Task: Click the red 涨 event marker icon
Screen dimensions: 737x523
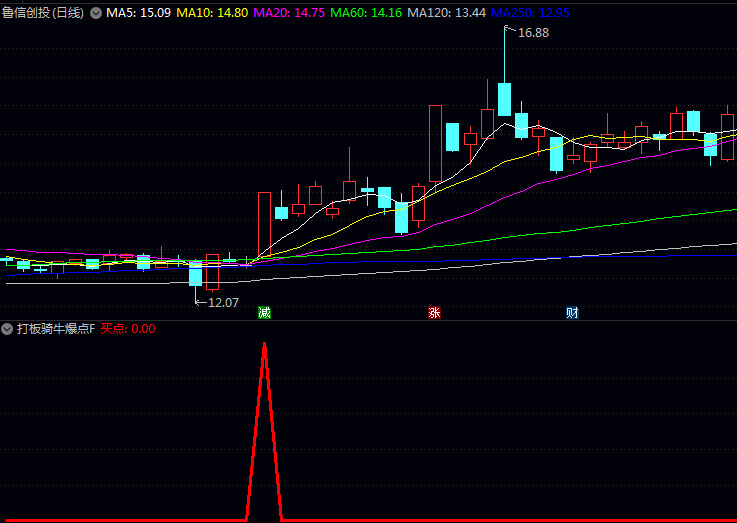Action: 434,312
